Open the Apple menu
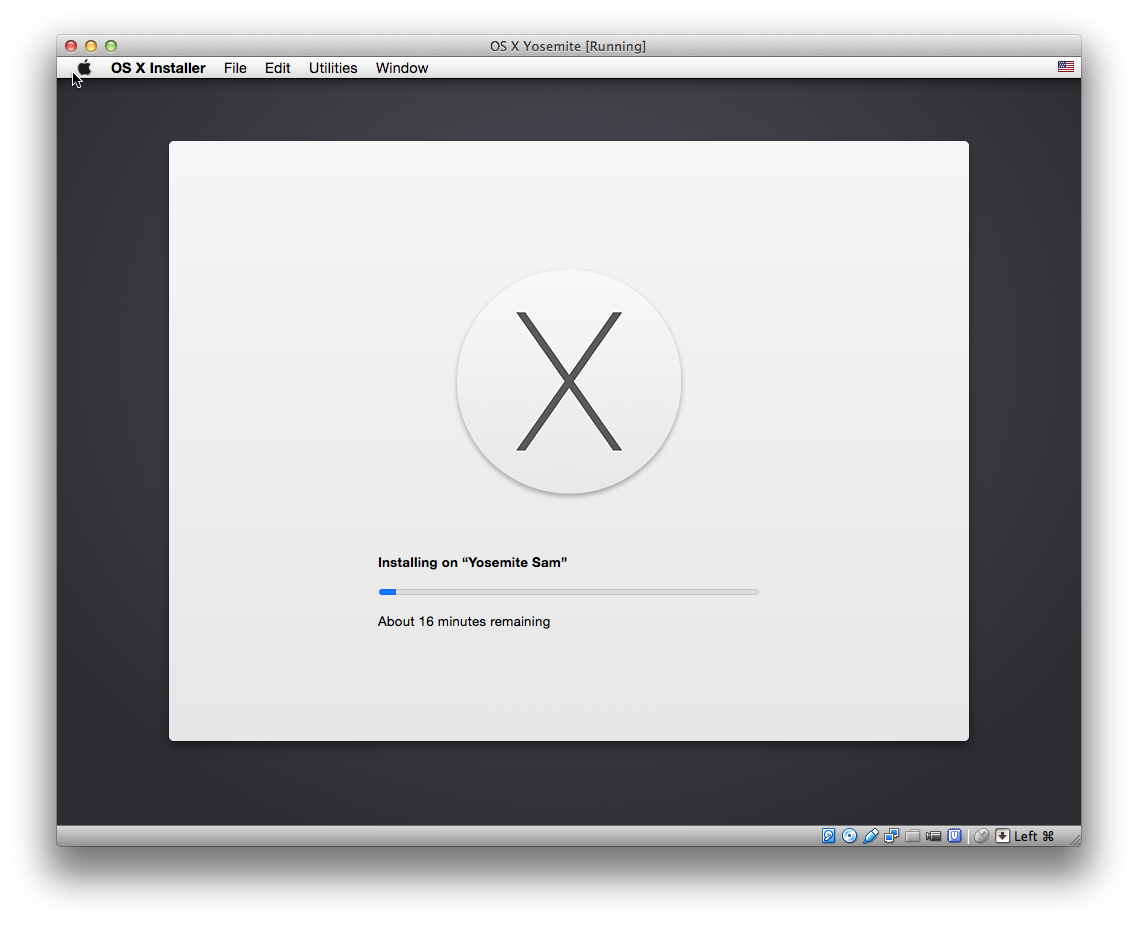Screen dimensions: 1138x925 (x=85, y=68)
